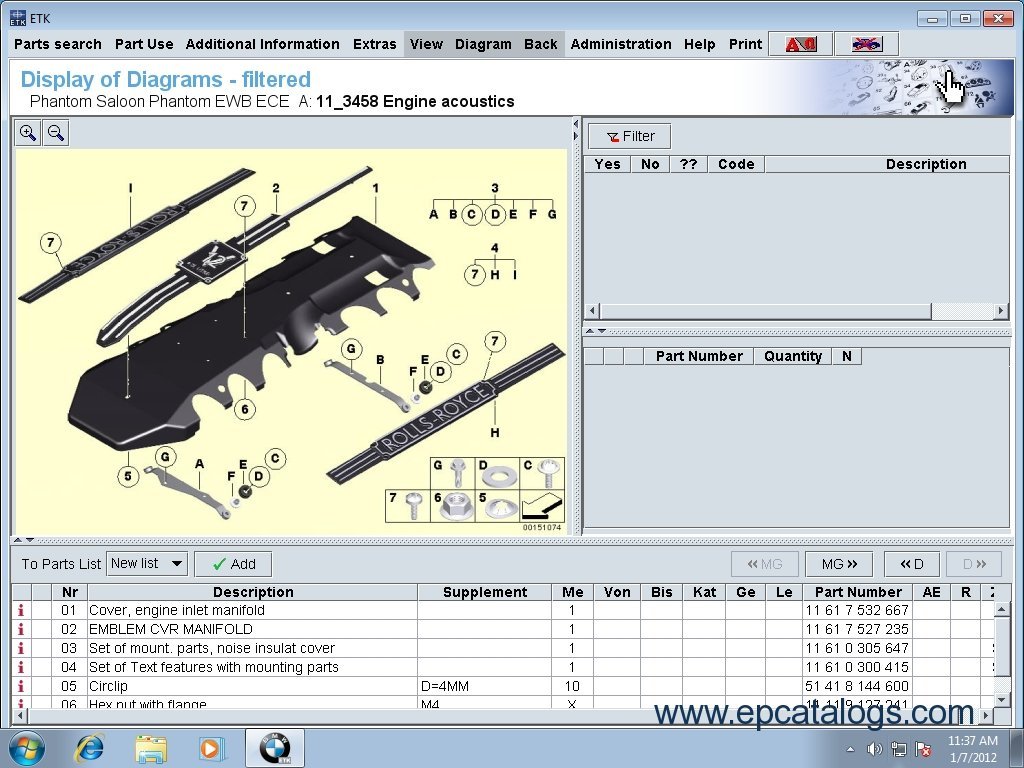
Task: Open the volume control in the system tray
Action: pyautogui.click(x=874, y=749)
